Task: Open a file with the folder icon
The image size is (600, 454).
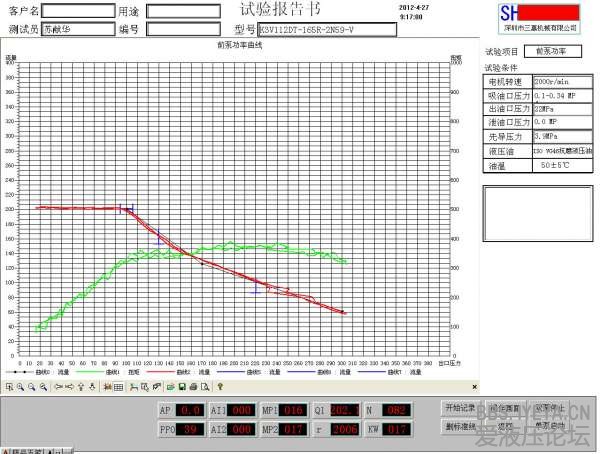Action: tap(170, 386)
